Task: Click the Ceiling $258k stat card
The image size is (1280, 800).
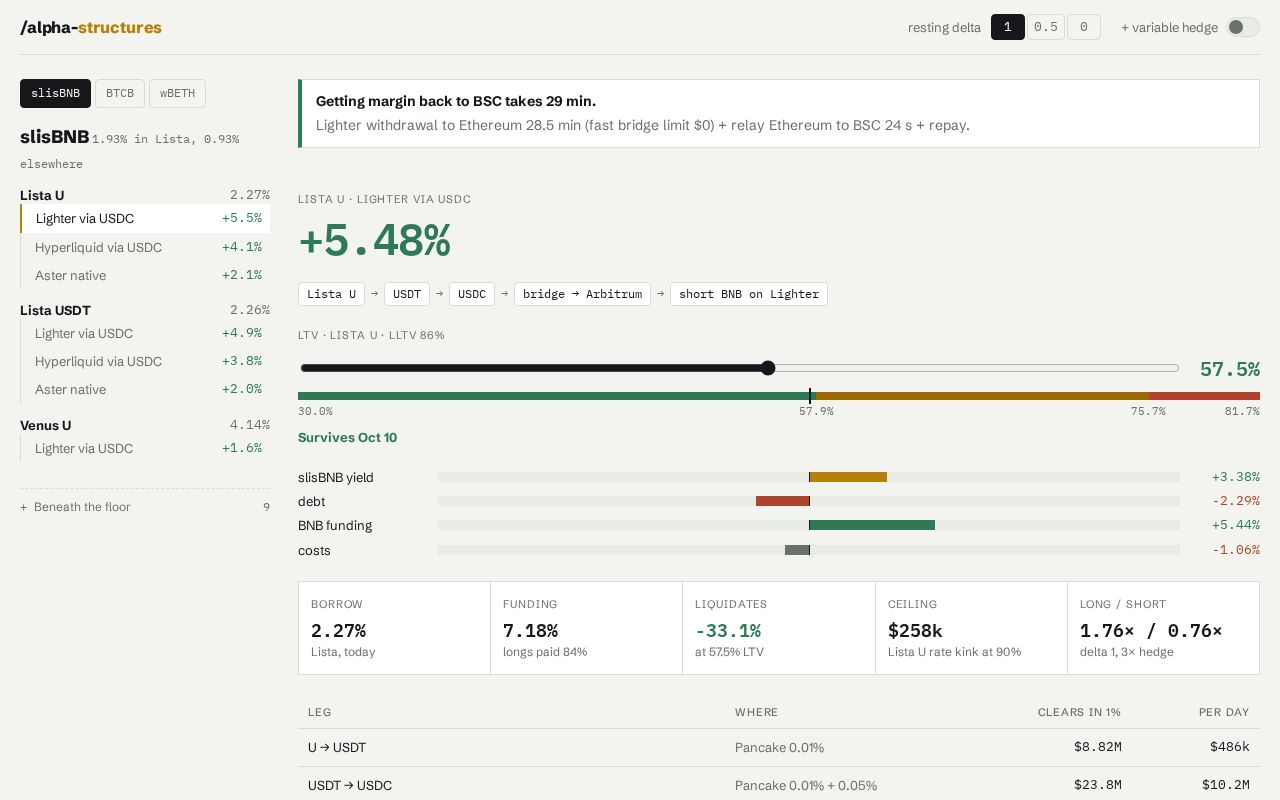Action: (x=971, y=628)
